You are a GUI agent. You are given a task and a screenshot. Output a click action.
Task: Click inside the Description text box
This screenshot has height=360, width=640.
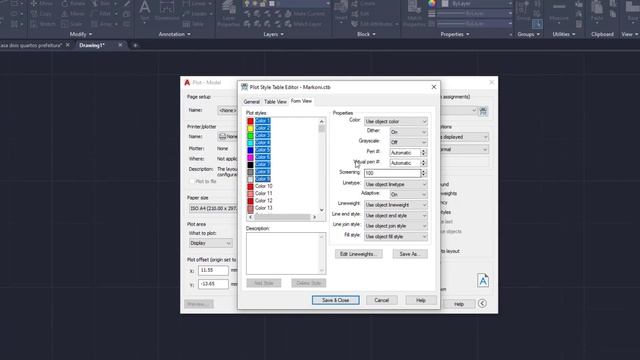286,253
